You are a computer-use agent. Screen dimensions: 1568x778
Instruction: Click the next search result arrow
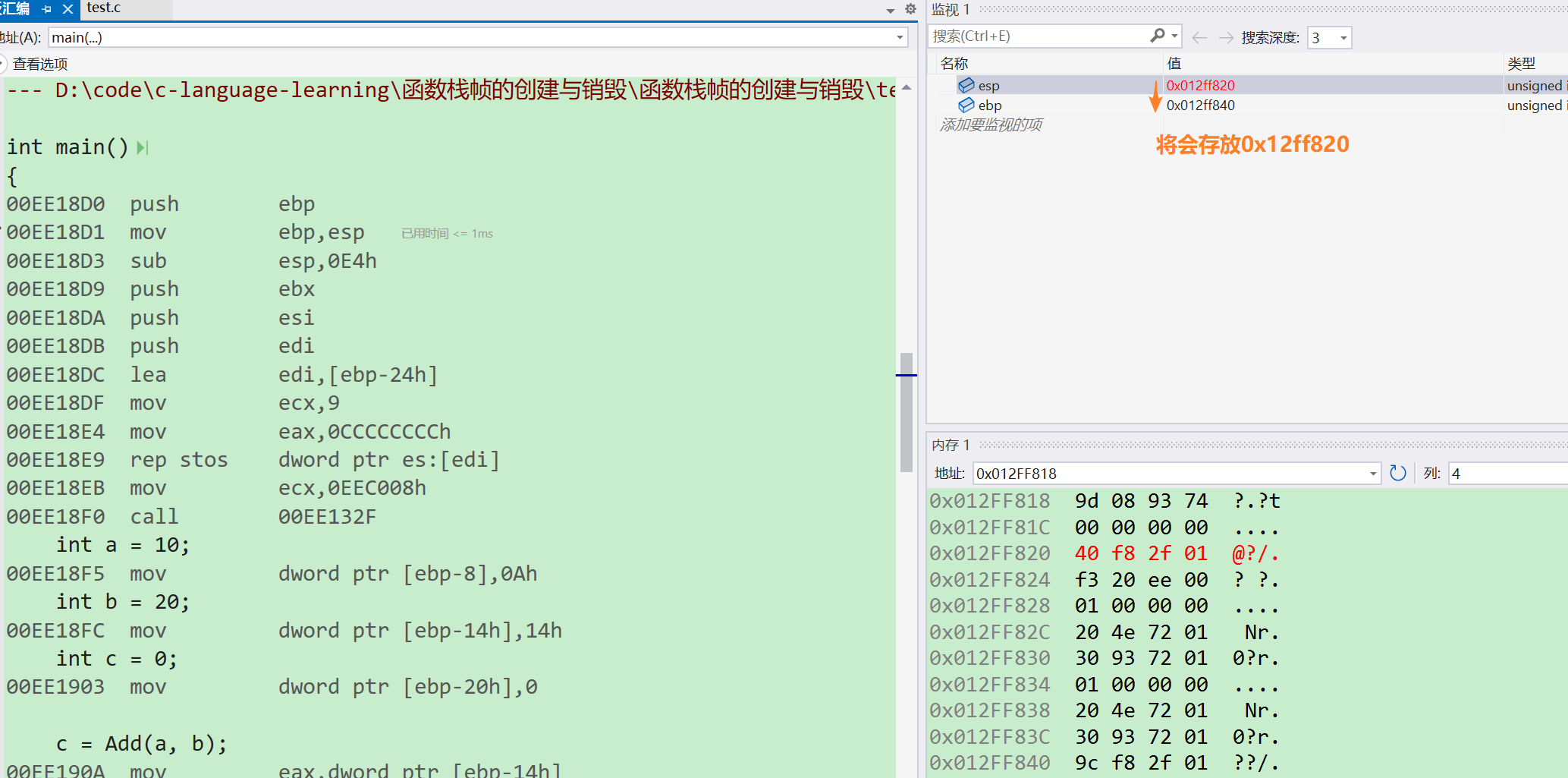click(1226, 37)
